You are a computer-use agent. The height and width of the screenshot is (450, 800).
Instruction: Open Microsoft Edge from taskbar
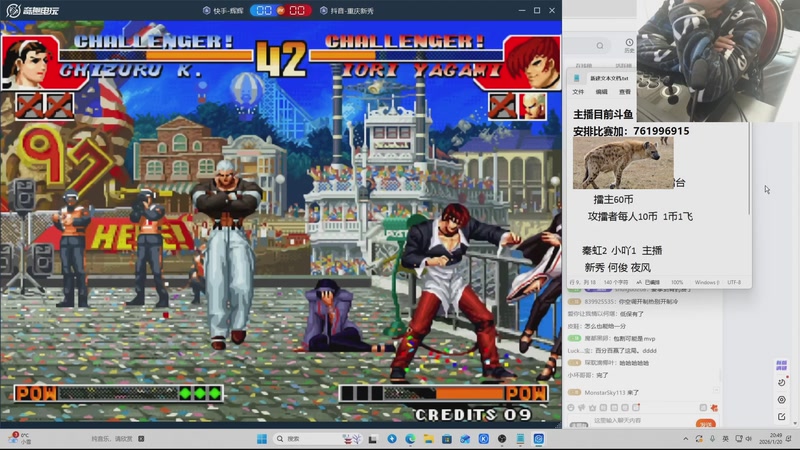pyautogui.click(x=410, y=439)
